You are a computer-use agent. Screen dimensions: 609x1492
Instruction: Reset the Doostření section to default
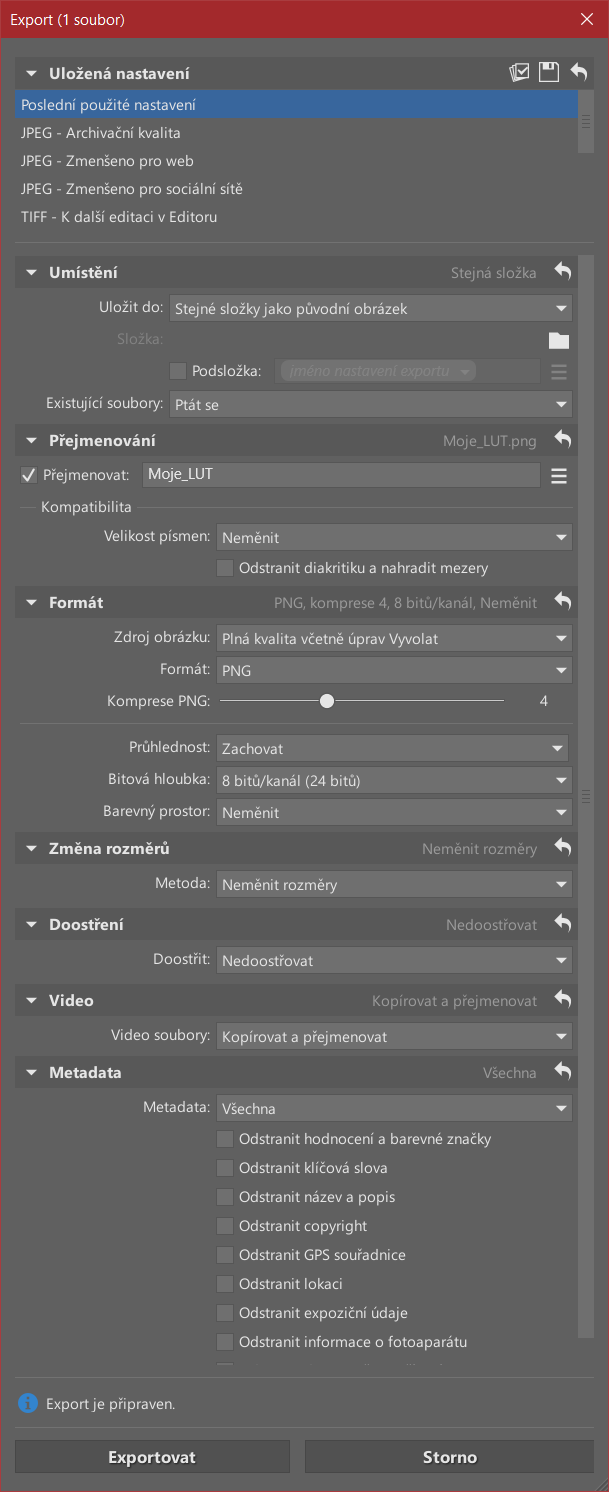click(562, 923)
